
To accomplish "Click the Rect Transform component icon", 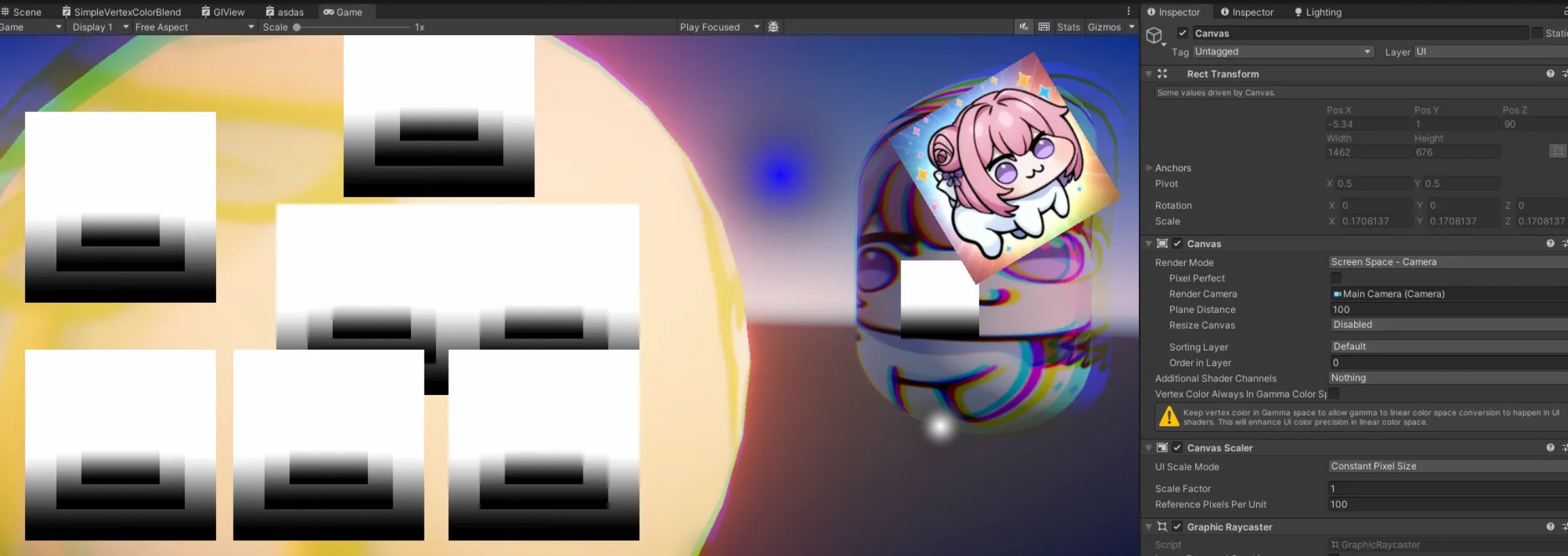I will pos(1163,74).
